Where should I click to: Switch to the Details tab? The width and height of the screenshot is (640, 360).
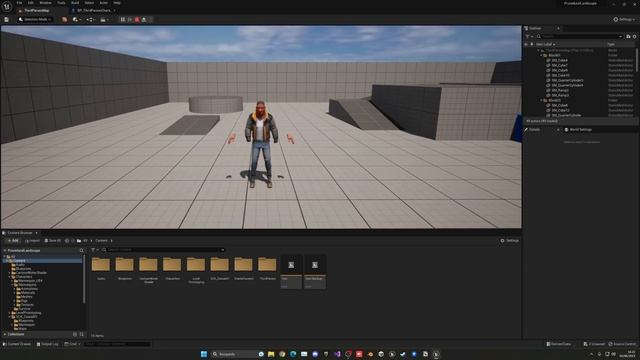(534, 129)
